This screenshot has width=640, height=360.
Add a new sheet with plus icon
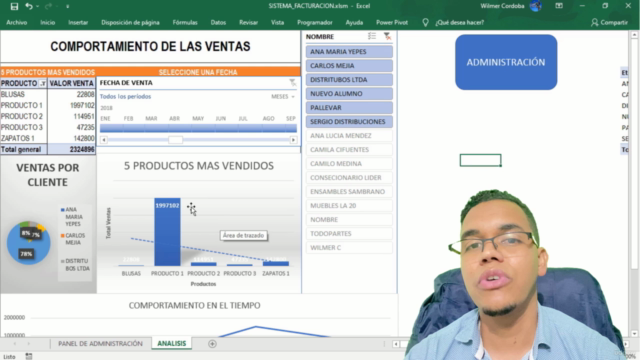[212, 344]
